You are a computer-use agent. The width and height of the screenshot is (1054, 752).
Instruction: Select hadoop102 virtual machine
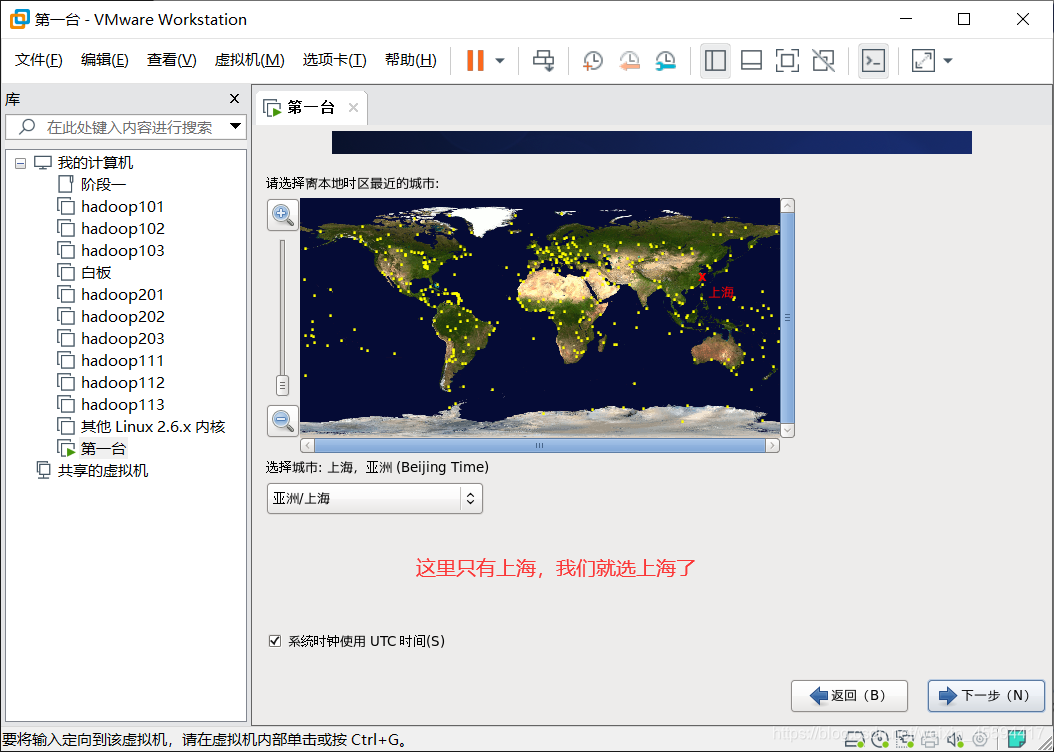(122, 228)
